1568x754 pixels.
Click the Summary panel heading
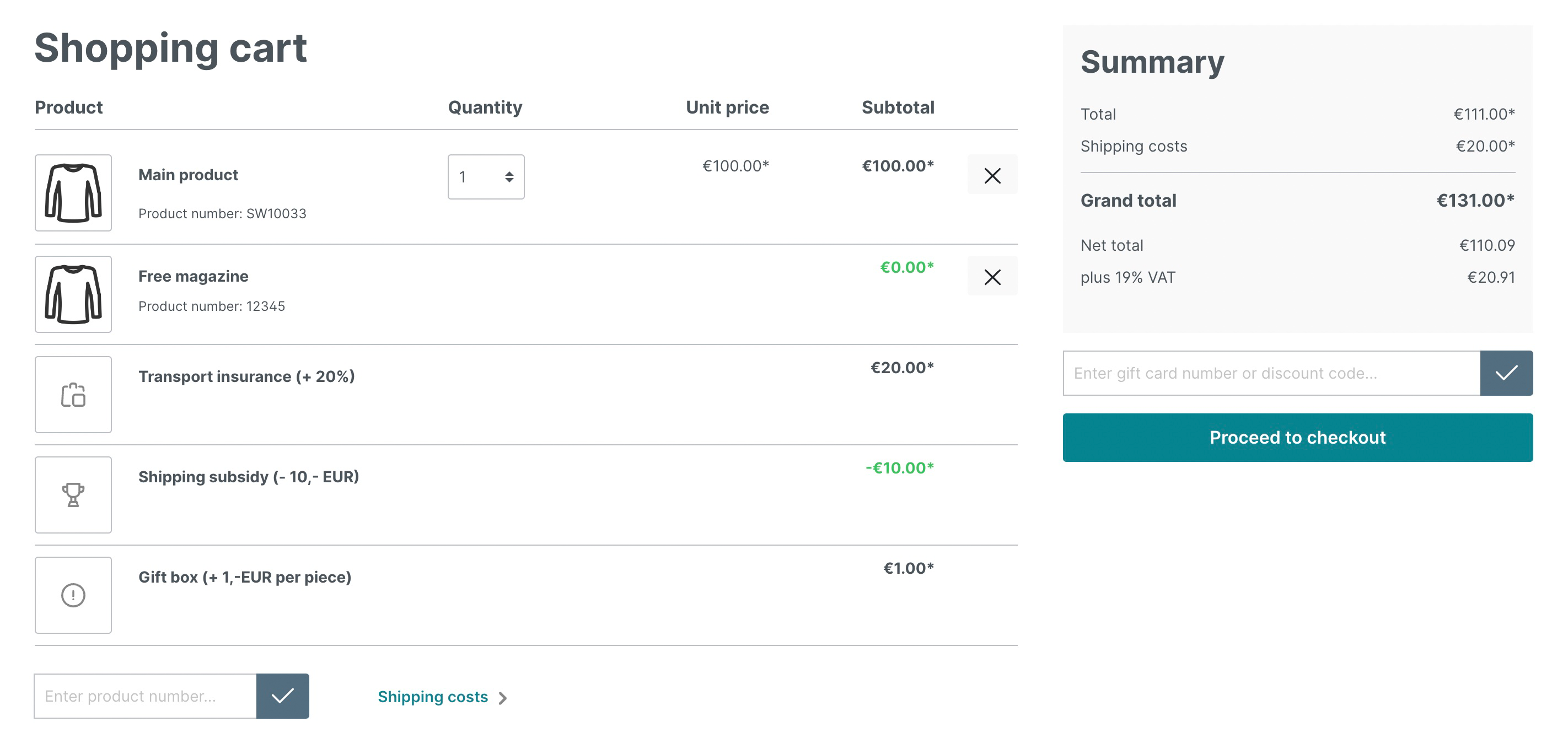tap(1152, 62)
